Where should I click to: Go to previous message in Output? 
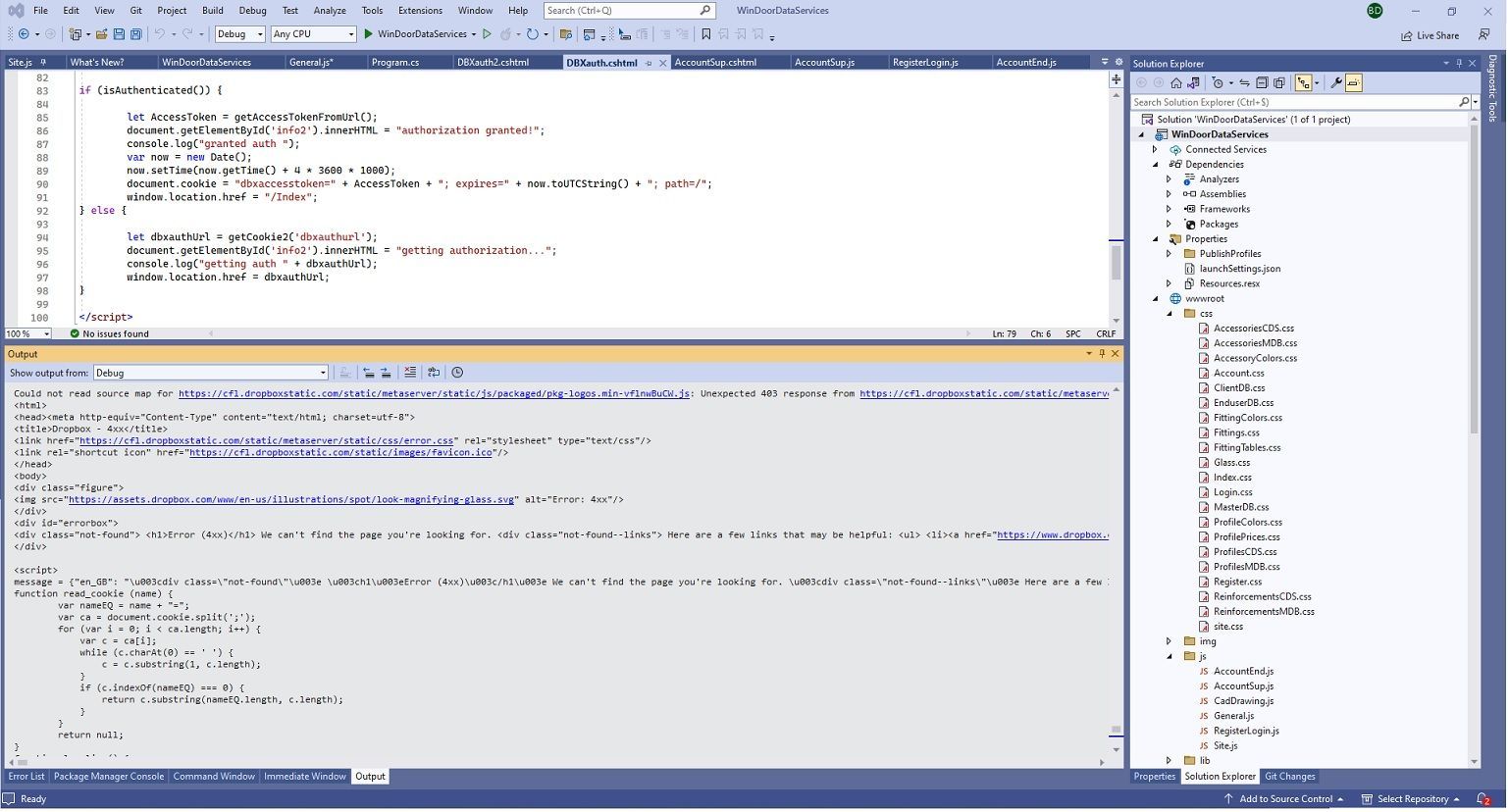pyautogui.click(x=368, y=373)
